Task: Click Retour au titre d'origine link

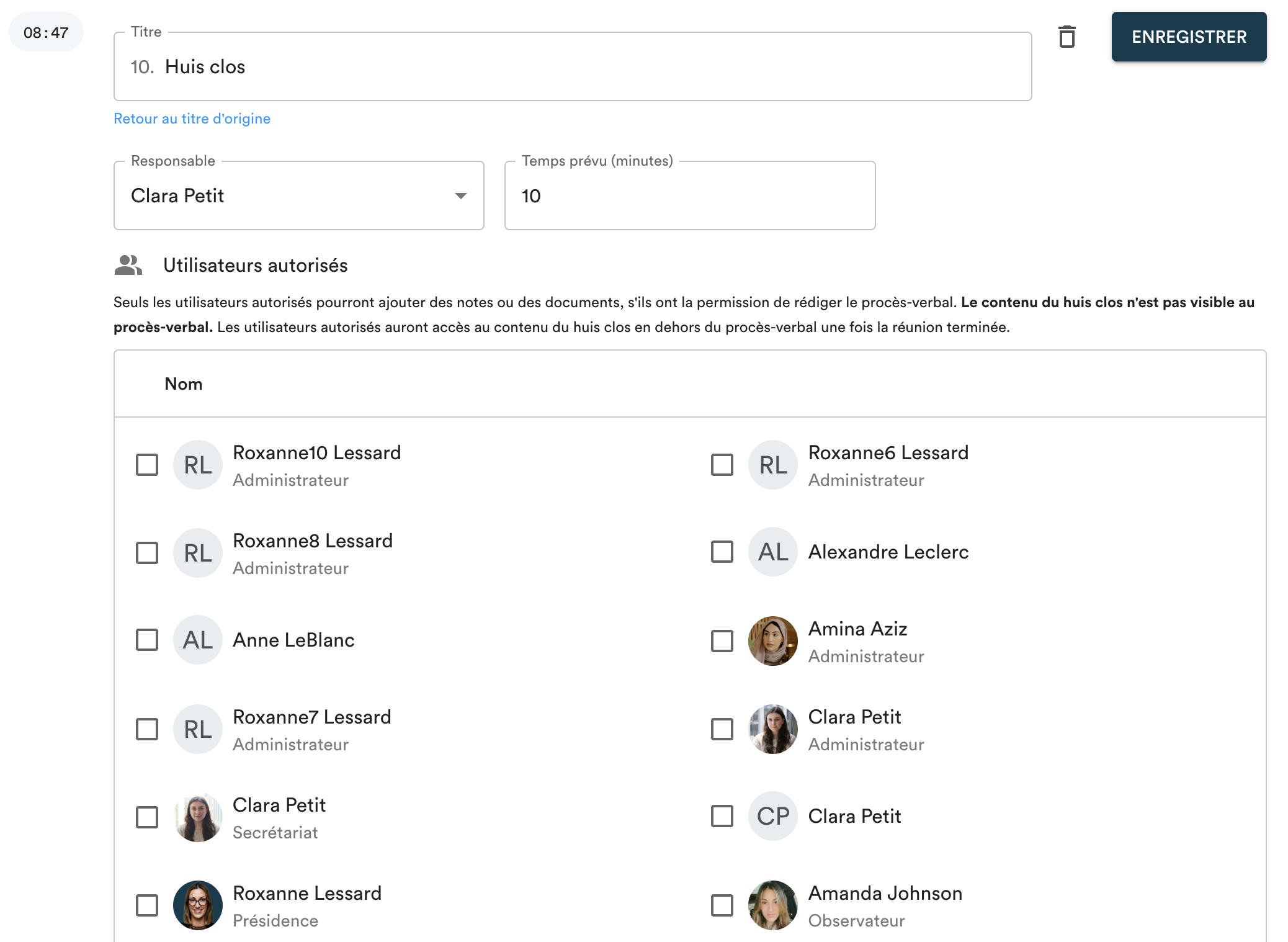Action: click(192, 119)
